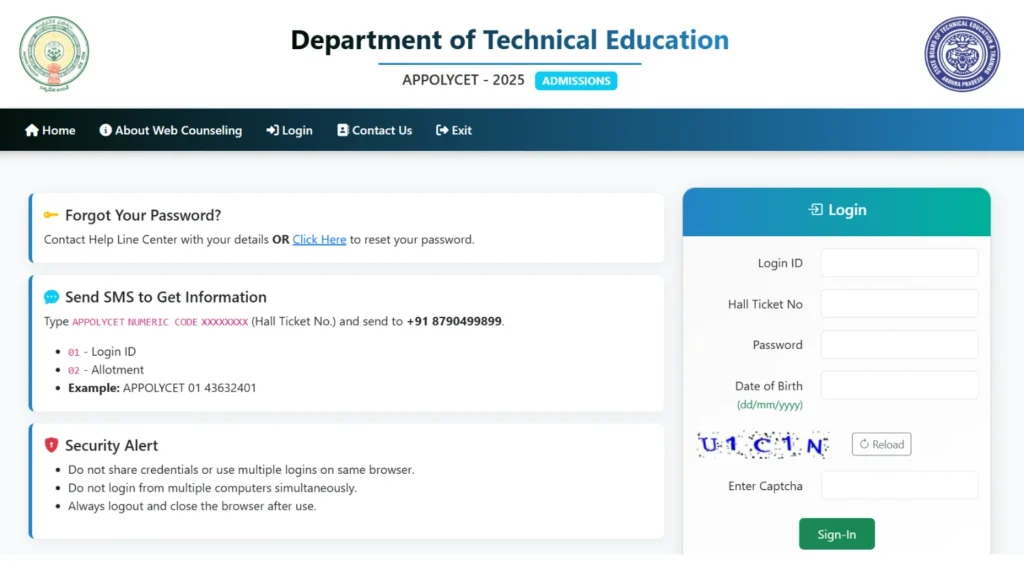Image resolution: width=1024 pixels, height=566 pixels.
Task: Click 'Do not share credentials' bullet text
Action: tap(241, 470)
